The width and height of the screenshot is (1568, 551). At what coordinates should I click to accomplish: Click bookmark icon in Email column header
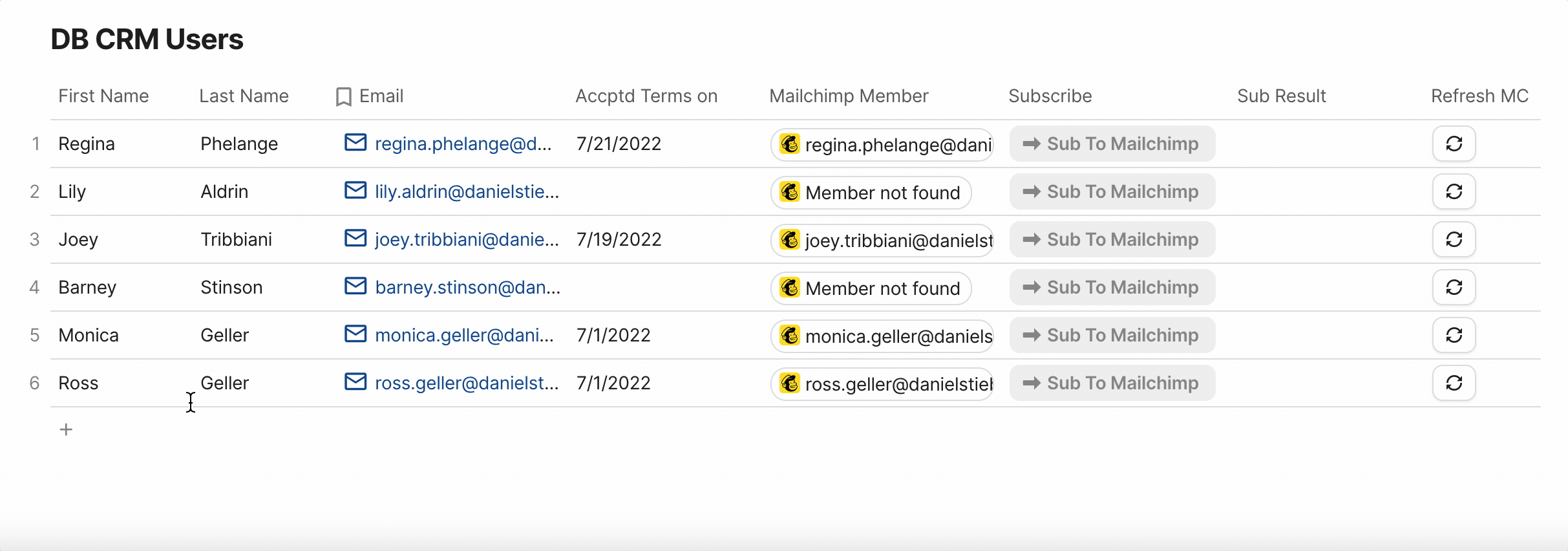pos(344,97)
